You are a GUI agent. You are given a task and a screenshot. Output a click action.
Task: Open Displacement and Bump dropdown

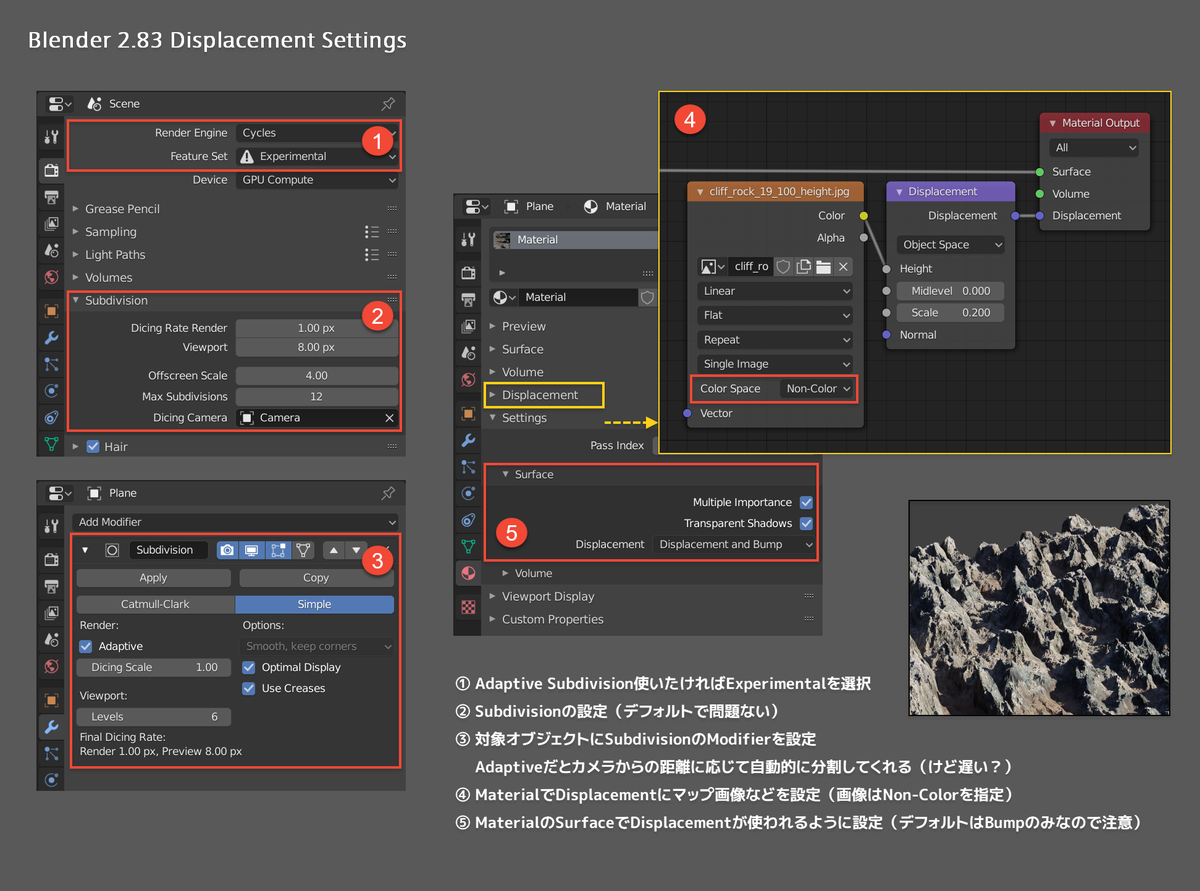coord(735,544)
